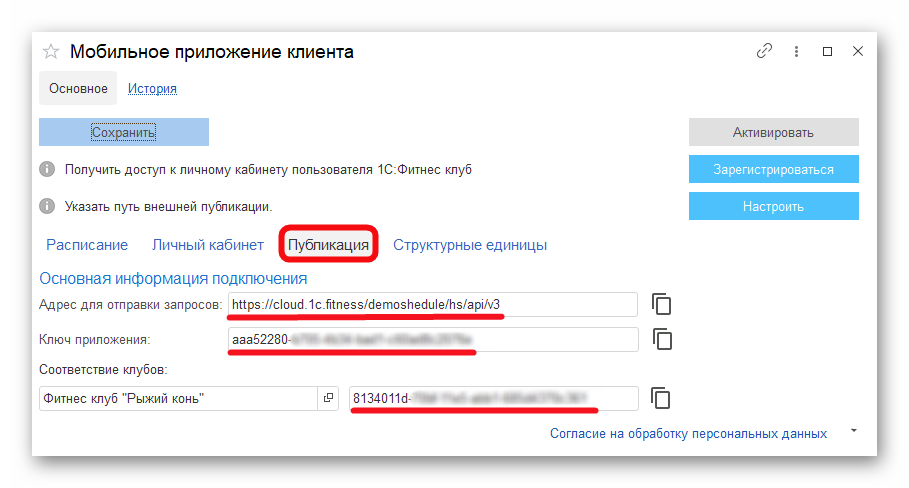
Task: Copy the request address to clipboard
Action: coord(661,304)
